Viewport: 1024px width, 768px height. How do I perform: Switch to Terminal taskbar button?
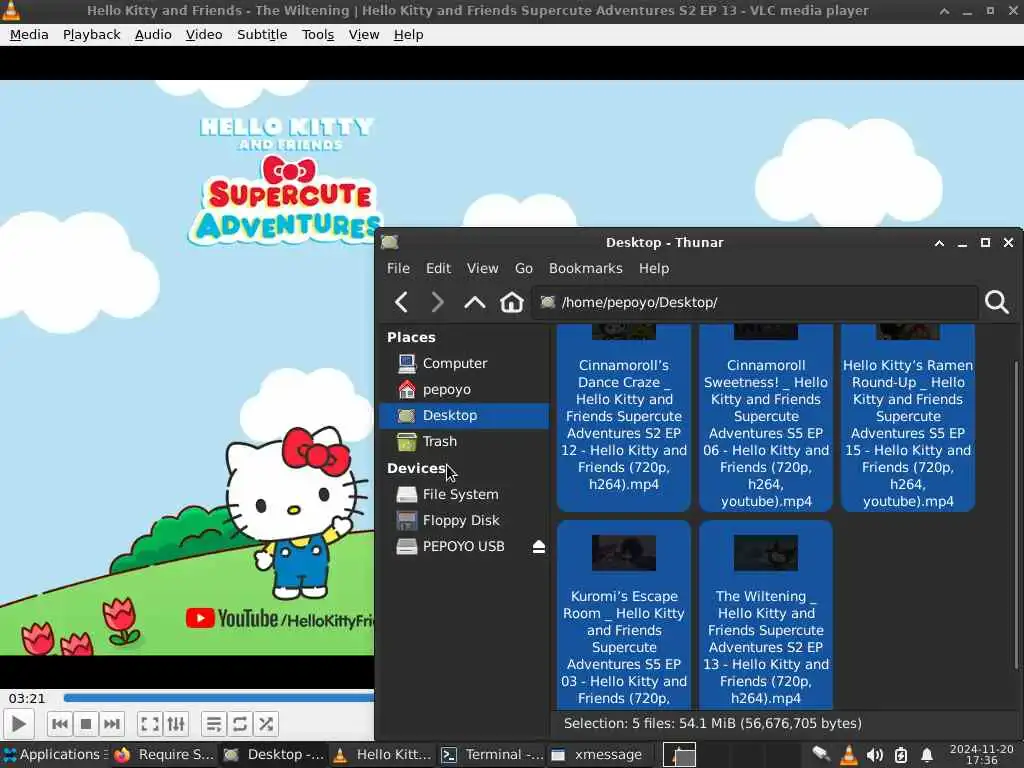tap(492, 754)
